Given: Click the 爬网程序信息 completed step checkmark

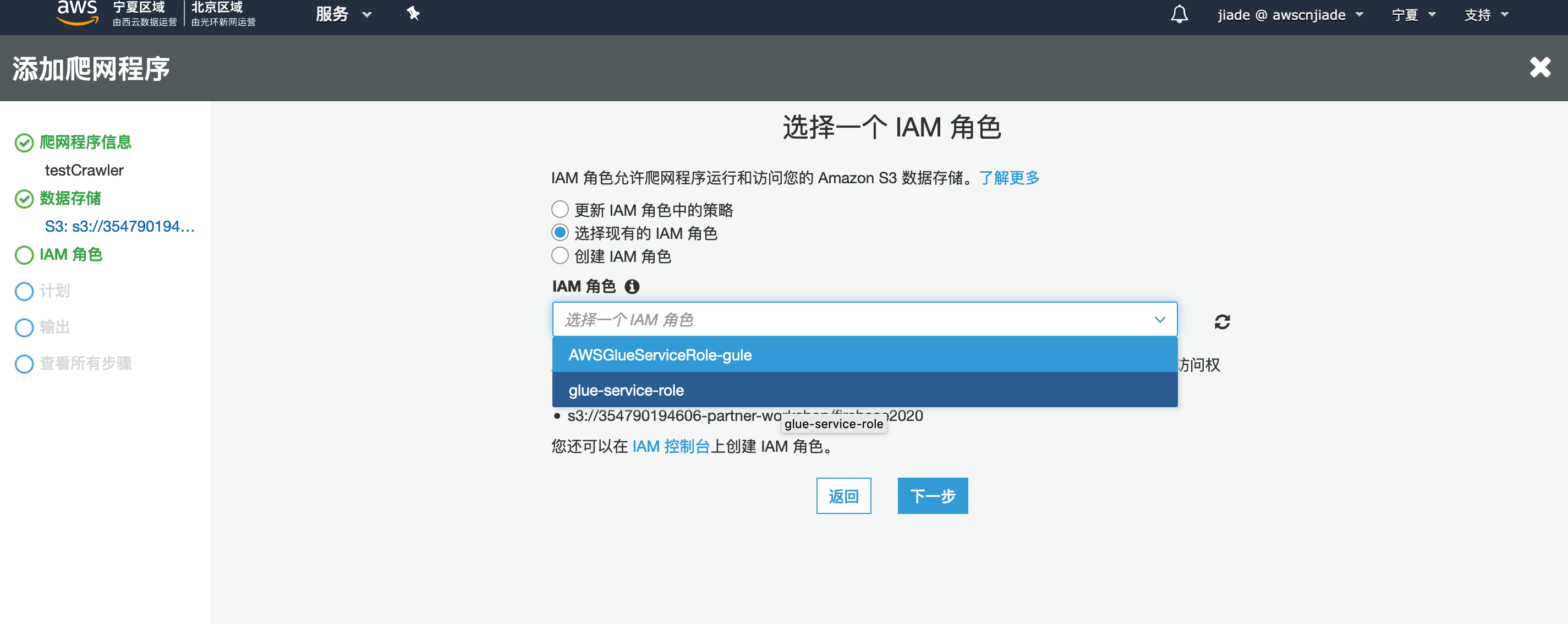Looking at the screenshot, I should click(24, 143).
